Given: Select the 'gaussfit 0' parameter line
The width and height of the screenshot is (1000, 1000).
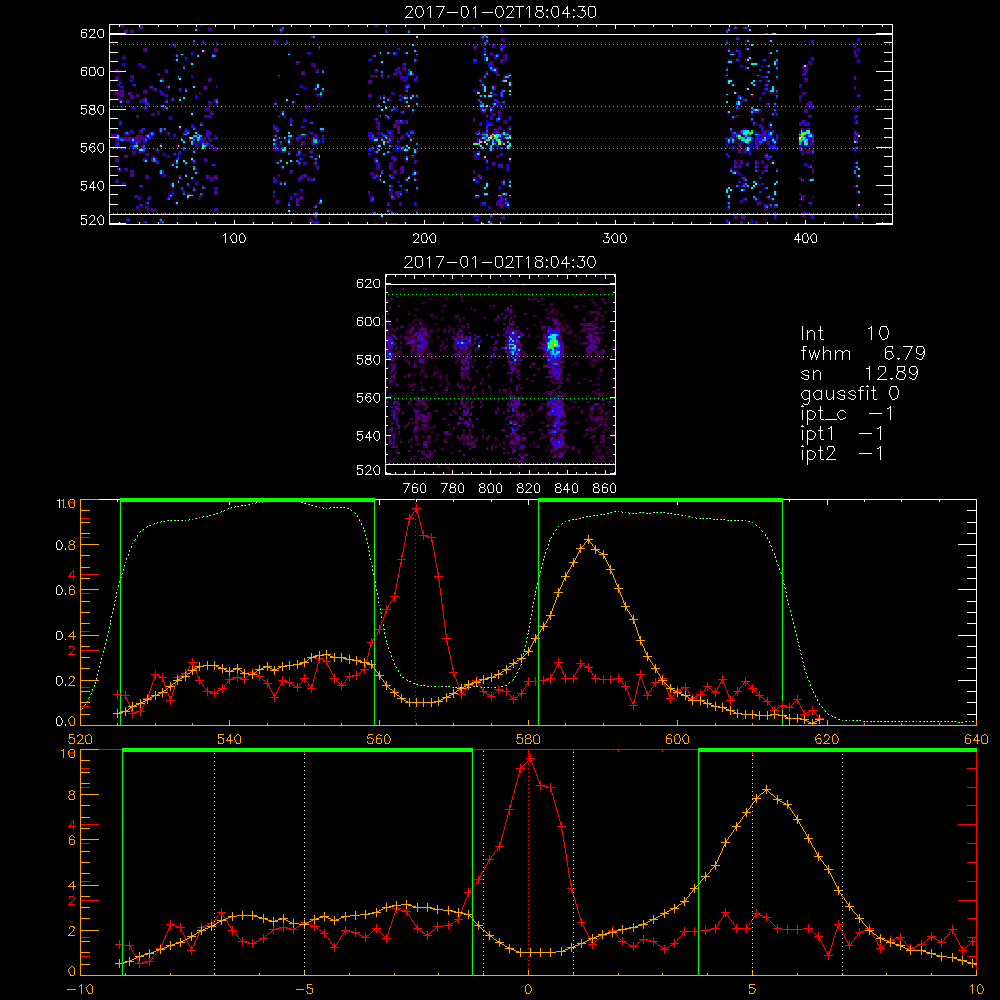Looking at the screenshot, I should point(850,393).
